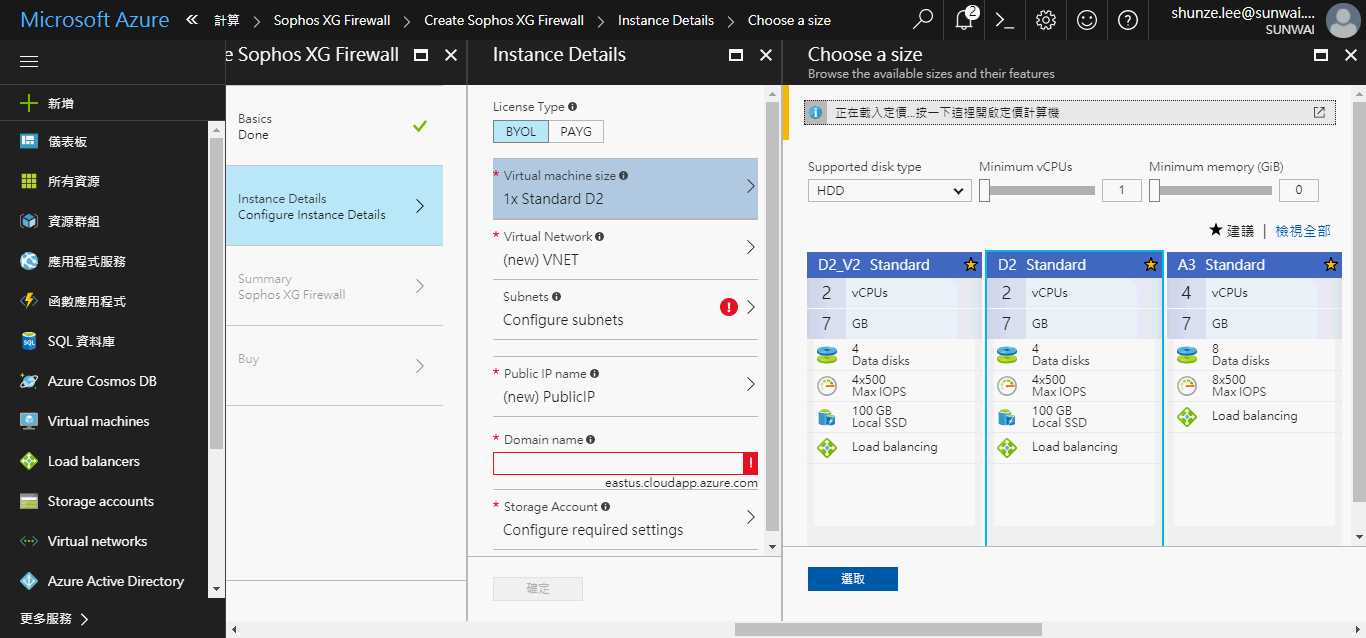Go to Instance Details breadcrumb

[x=666, y=20]
